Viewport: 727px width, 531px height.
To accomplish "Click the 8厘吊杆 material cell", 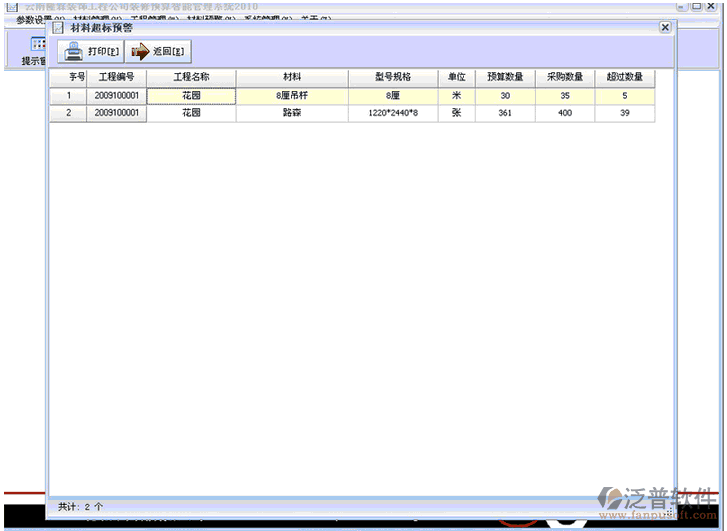I will [x=292, y=96].
